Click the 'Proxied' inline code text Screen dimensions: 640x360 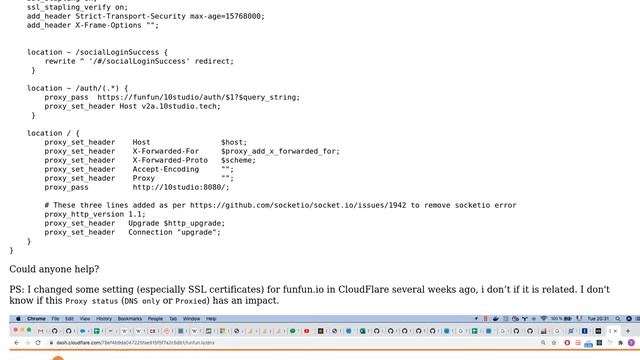tap(191, 301)
